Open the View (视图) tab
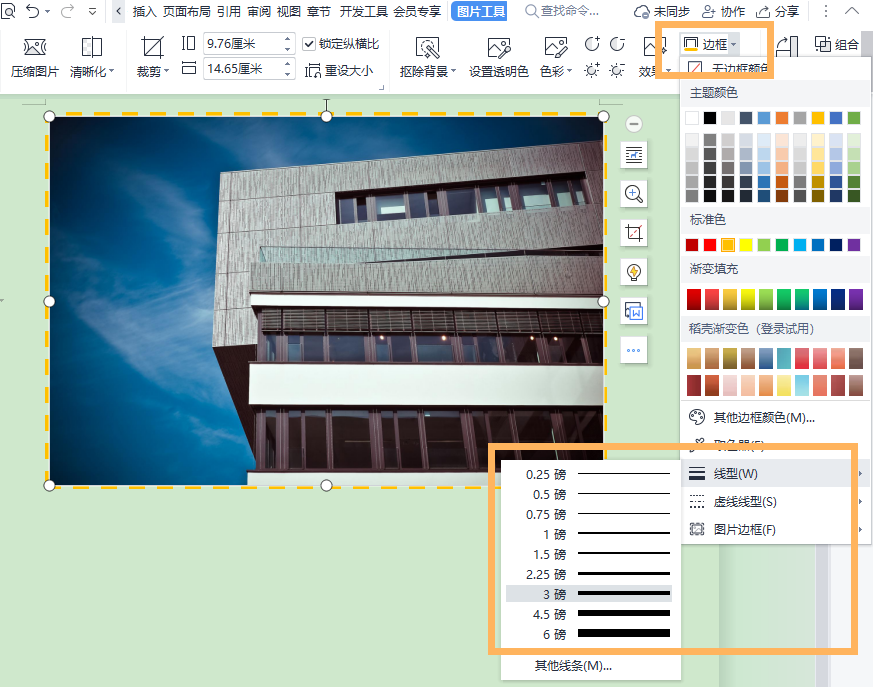The width and height of the screenshot is (873, 687). pyautogui.click(x=289, y=11)
